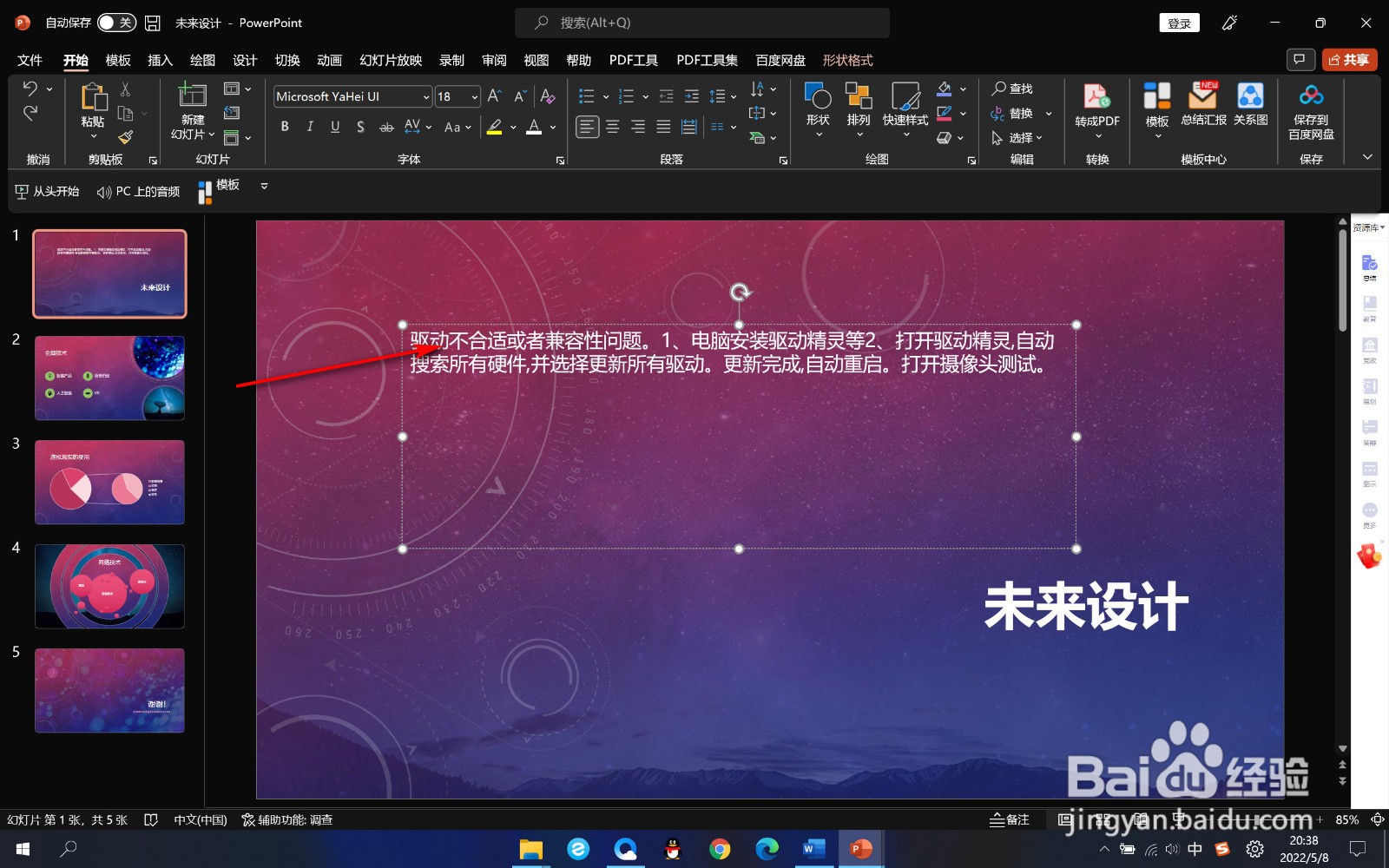Open the Change Case Aa dropdown

click(458, 127)
